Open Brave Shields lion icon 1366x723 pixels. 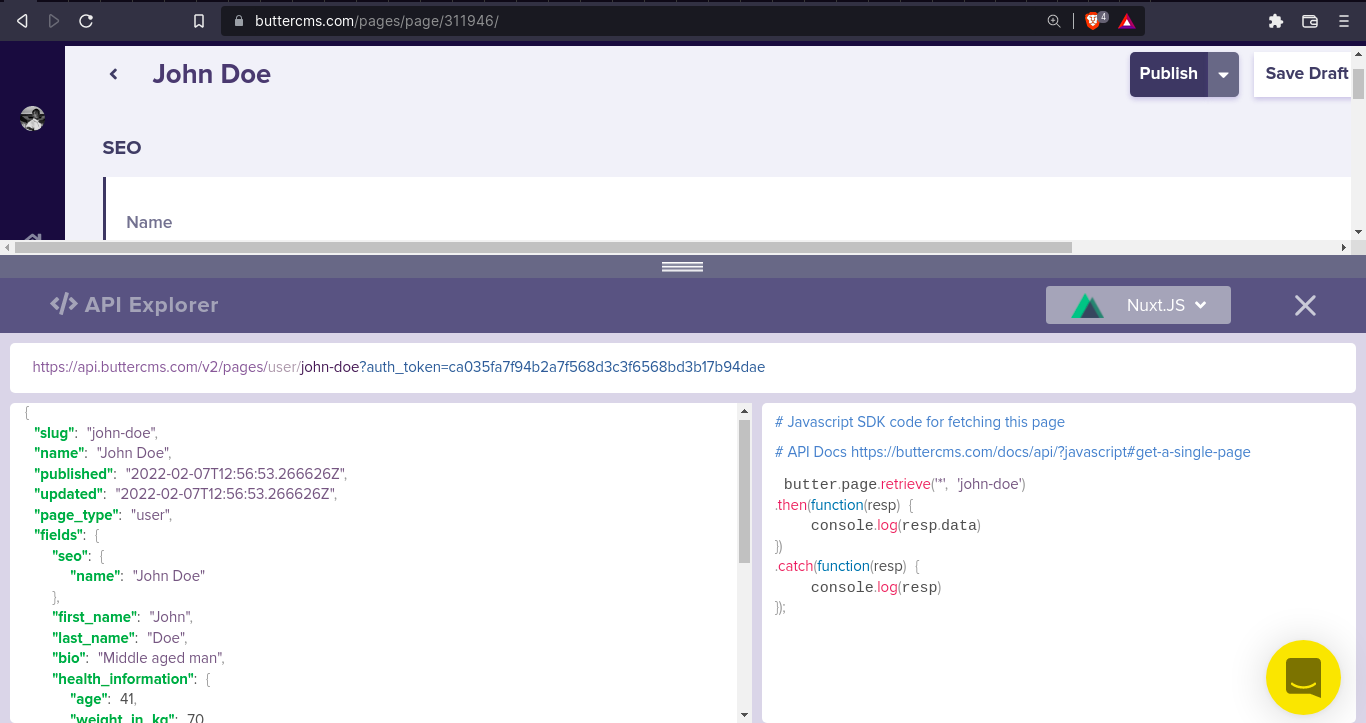coord(1095,21)
